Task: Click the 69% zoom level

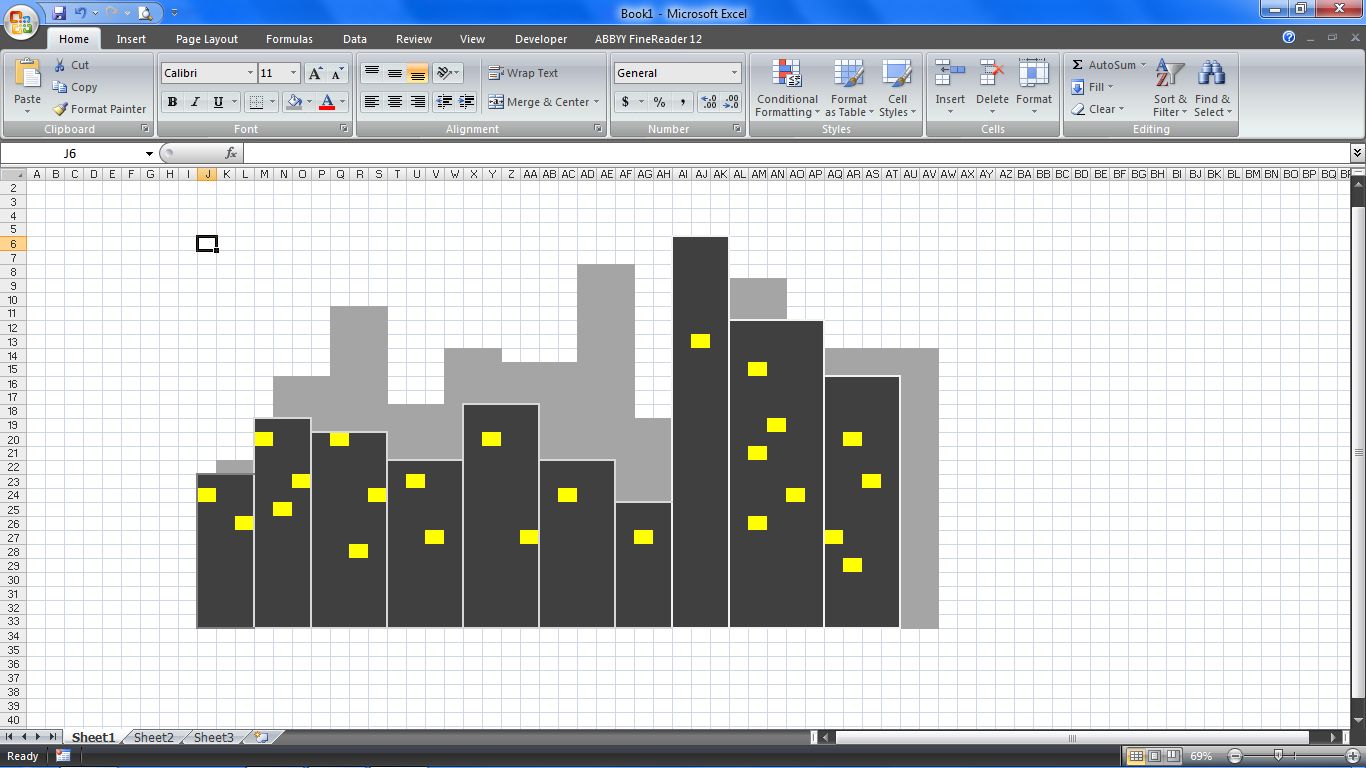Action: pos(1202,756)
